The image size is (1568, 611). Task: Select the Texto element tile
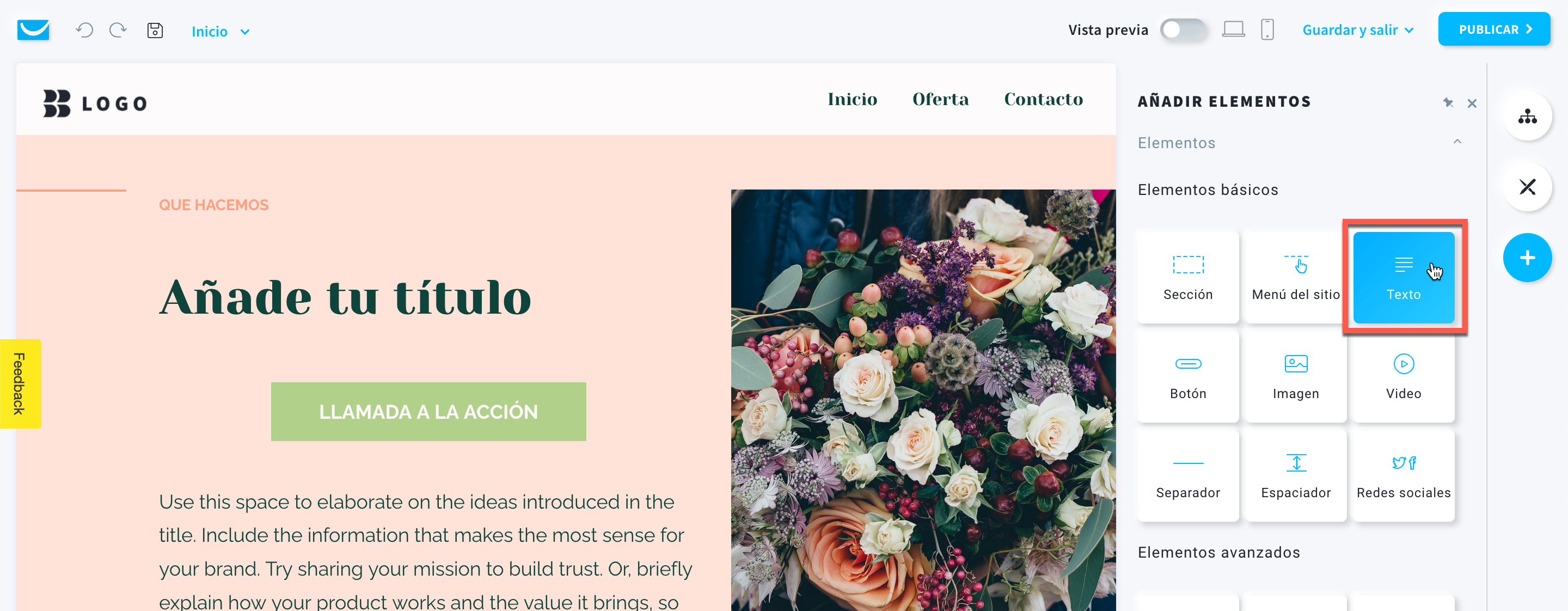pyautogui.click(x=1404, y=277)
